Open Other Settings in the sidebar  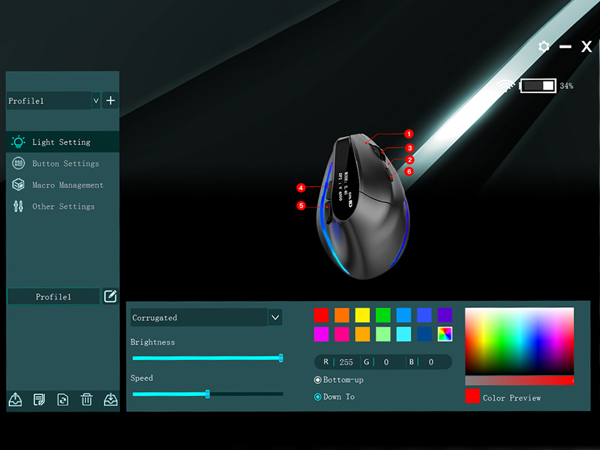coord(63,207)
